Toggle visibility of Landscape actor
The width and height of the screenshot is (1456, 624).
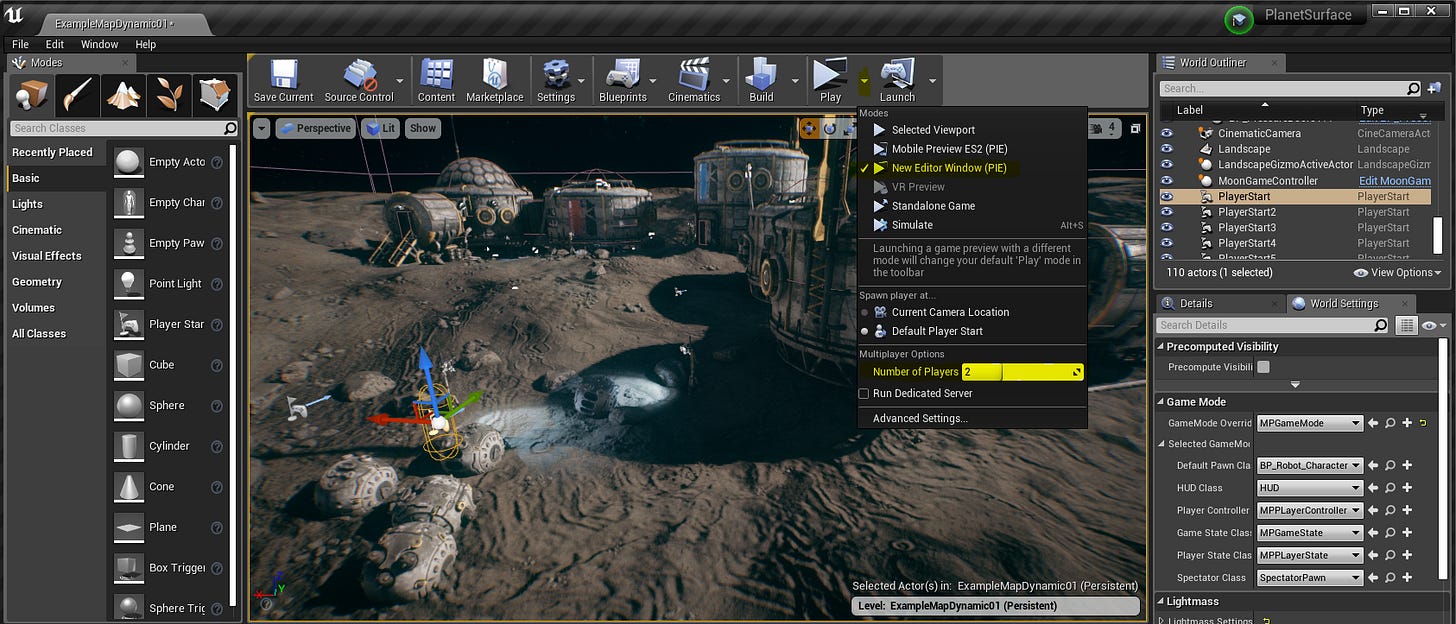pyautogui.click(x=1166, y=149)
